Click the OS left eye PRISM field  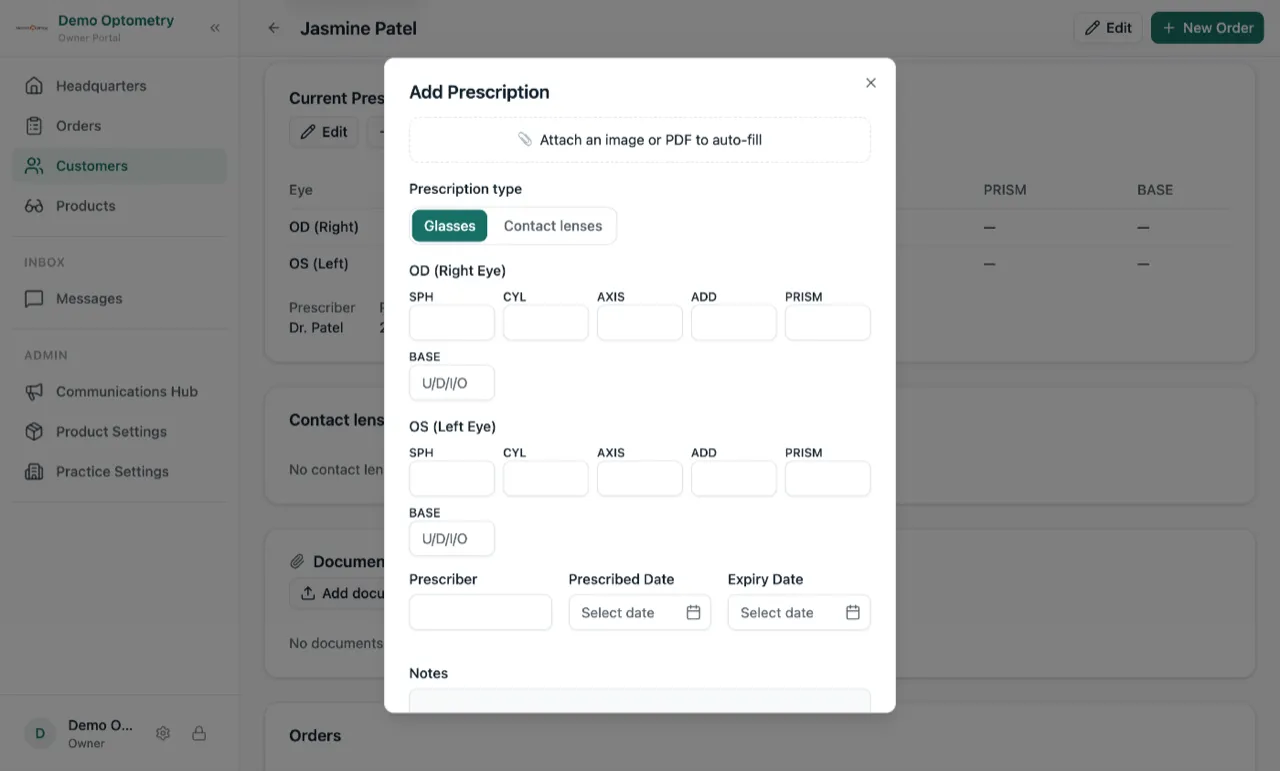click(x=828, y=479)
